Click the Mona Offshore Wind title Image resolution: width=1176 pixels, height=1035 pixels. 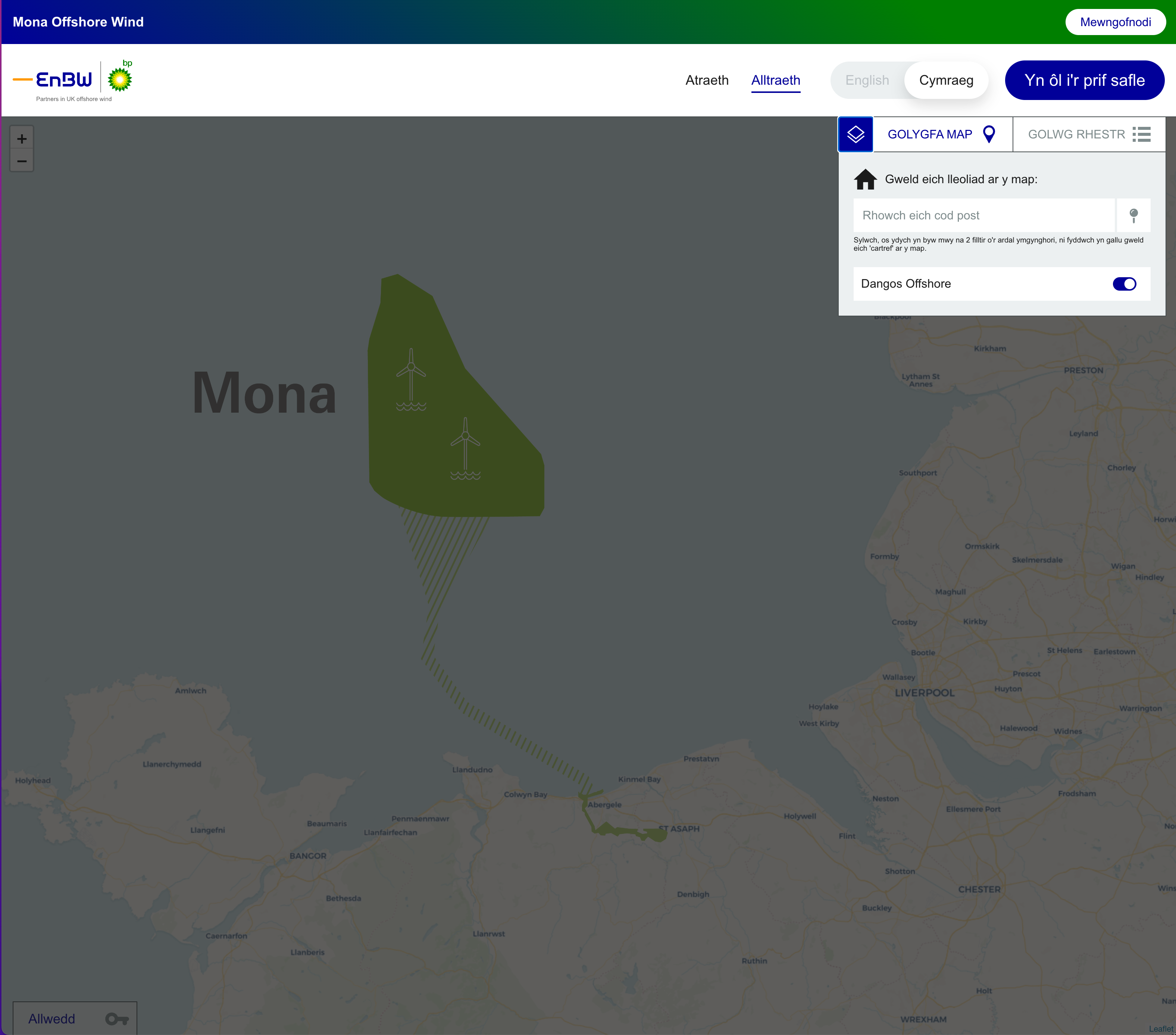78,22
